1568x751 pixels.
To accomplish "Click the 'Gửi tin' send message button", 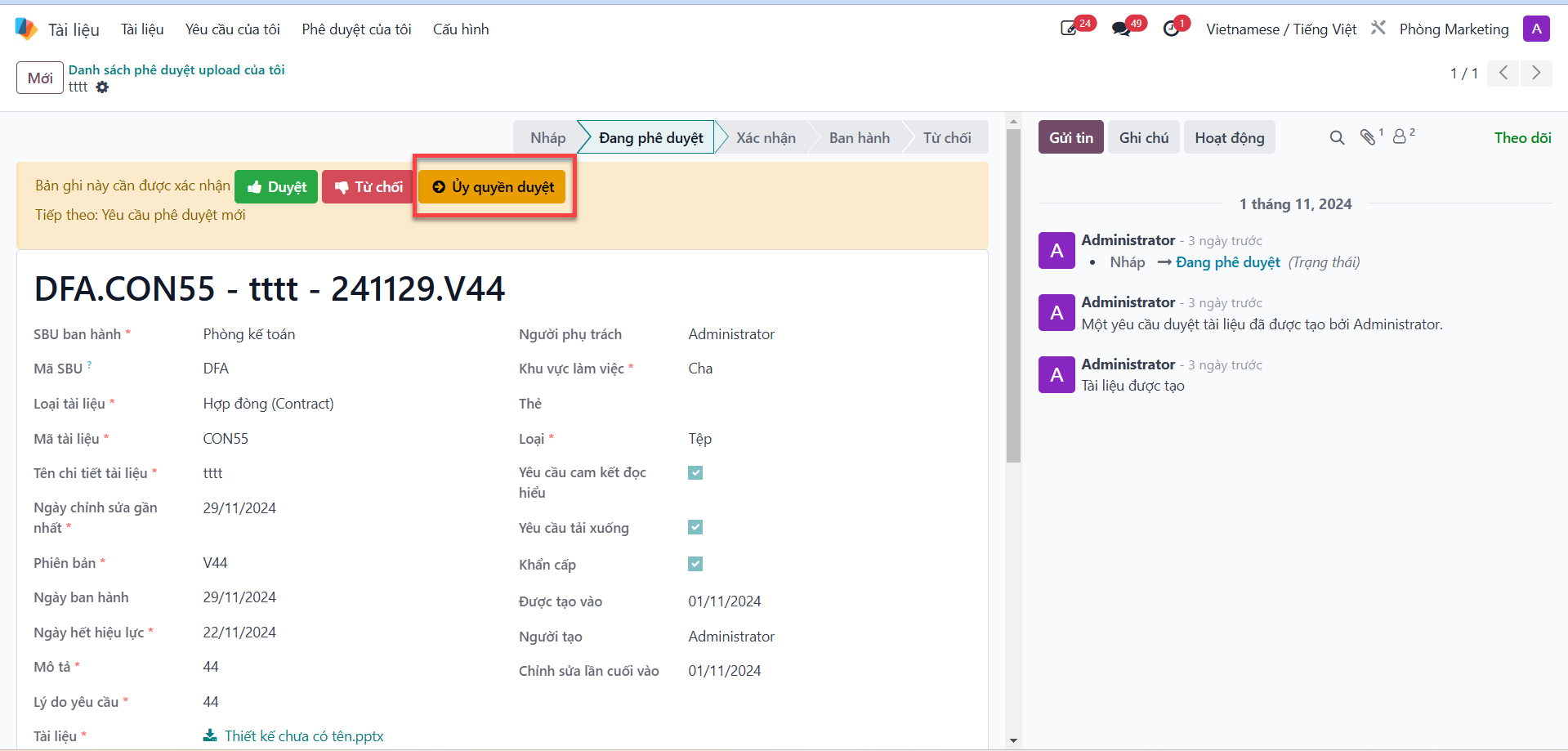I will [x=1071, y=137].
